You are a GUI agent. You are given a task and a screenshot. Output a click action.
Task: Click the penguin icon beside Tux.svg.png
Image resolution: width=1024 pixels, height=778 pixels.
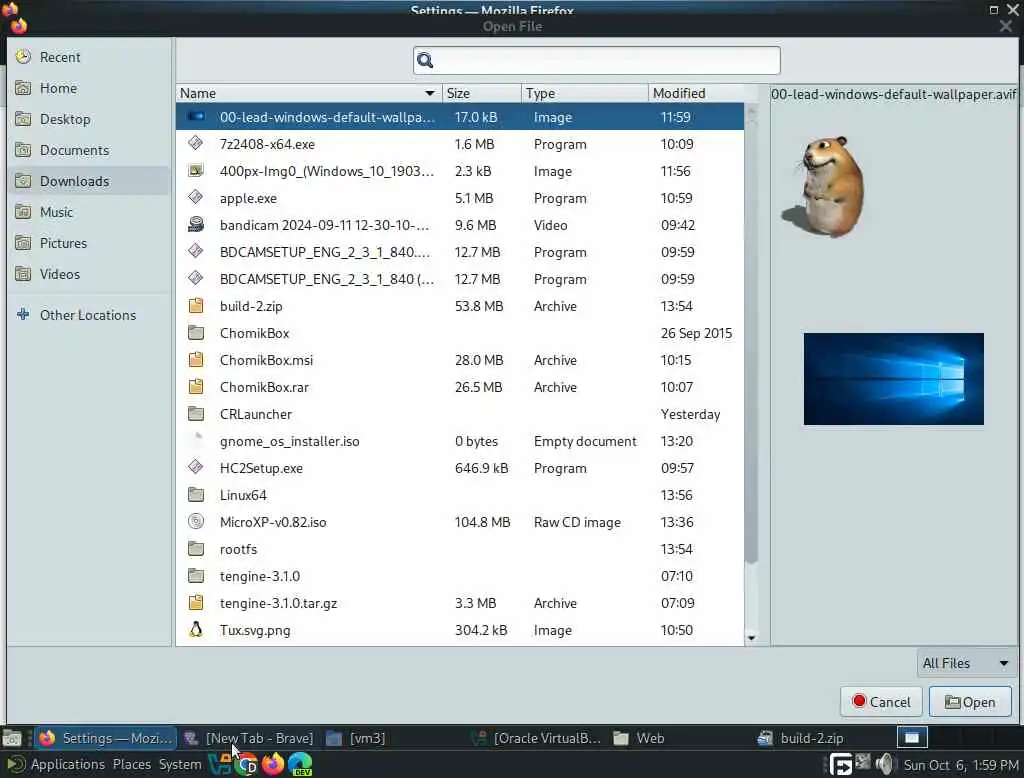tap(196, 630)
